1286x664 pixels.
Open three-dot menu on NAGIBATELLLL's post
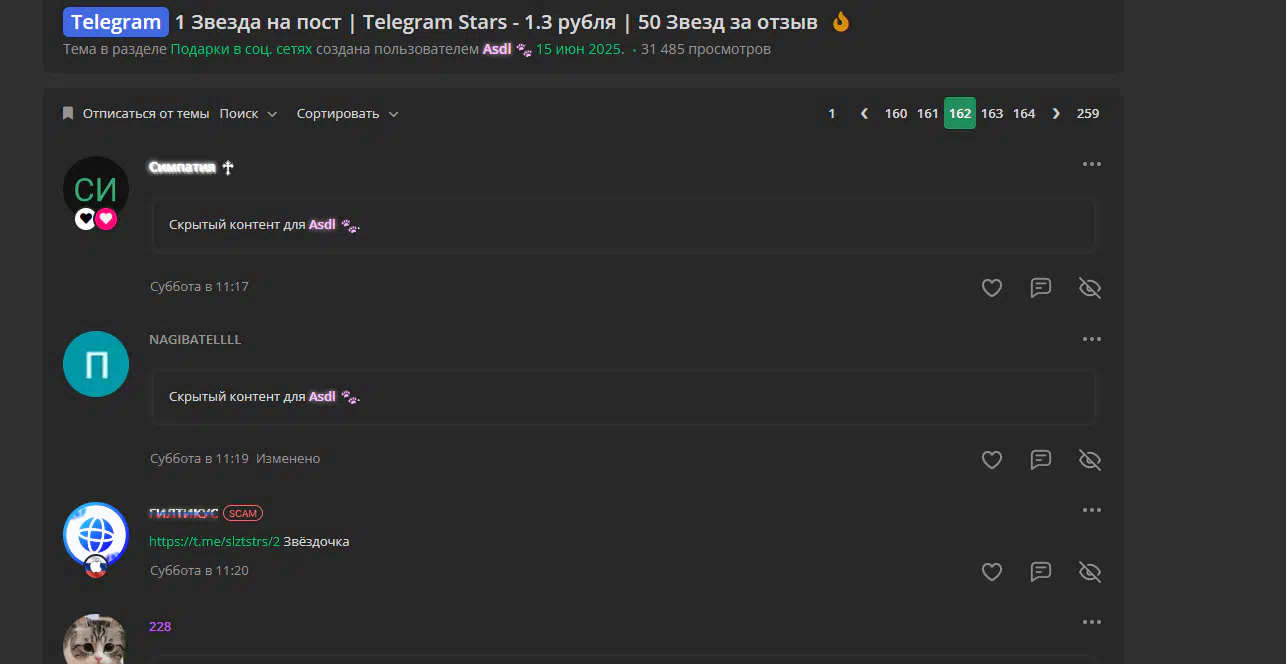coord(1091,339)
